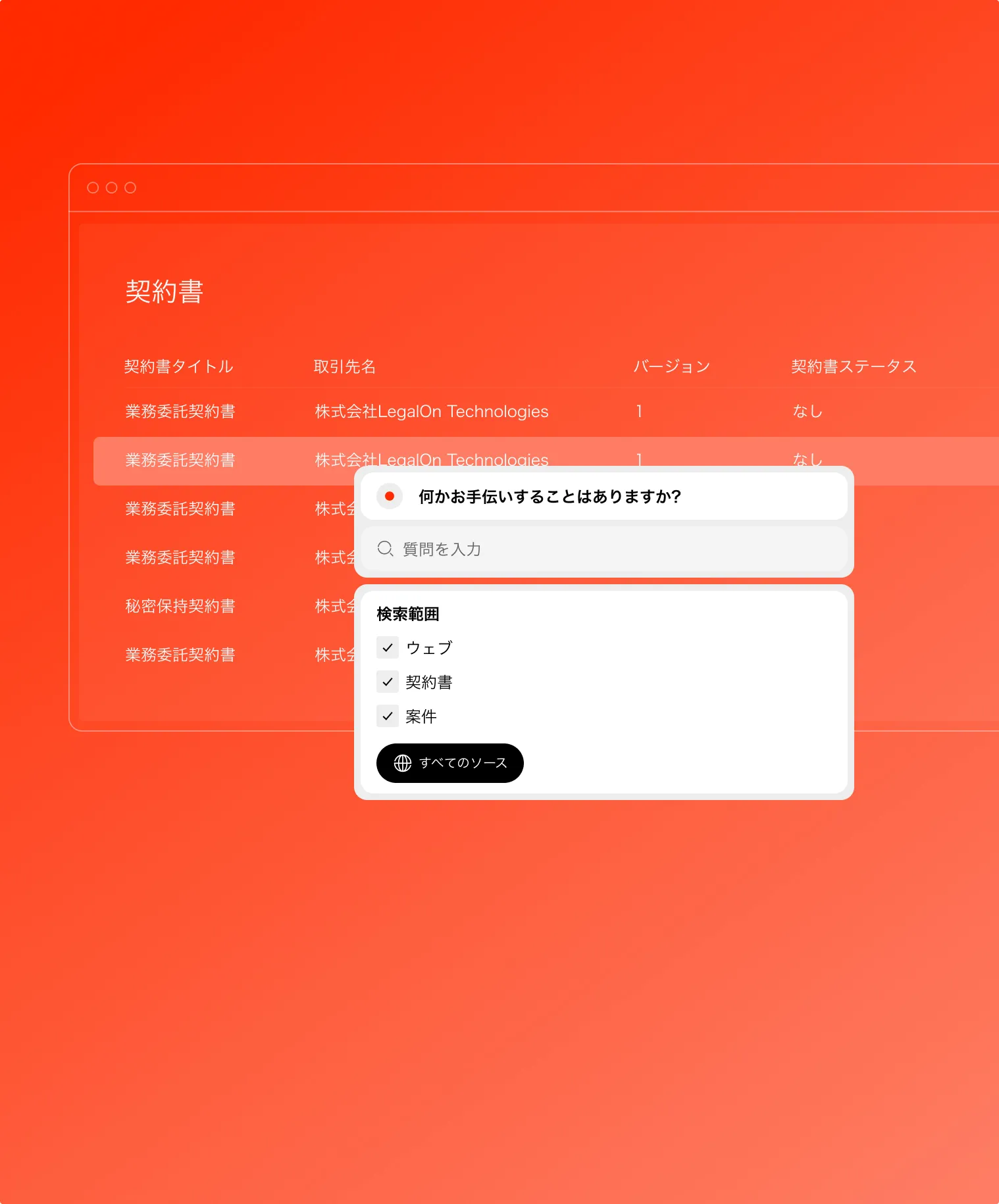Click the first window control circle
The height and width of the screenshot is (1204, 999).
tap(93, 188)
